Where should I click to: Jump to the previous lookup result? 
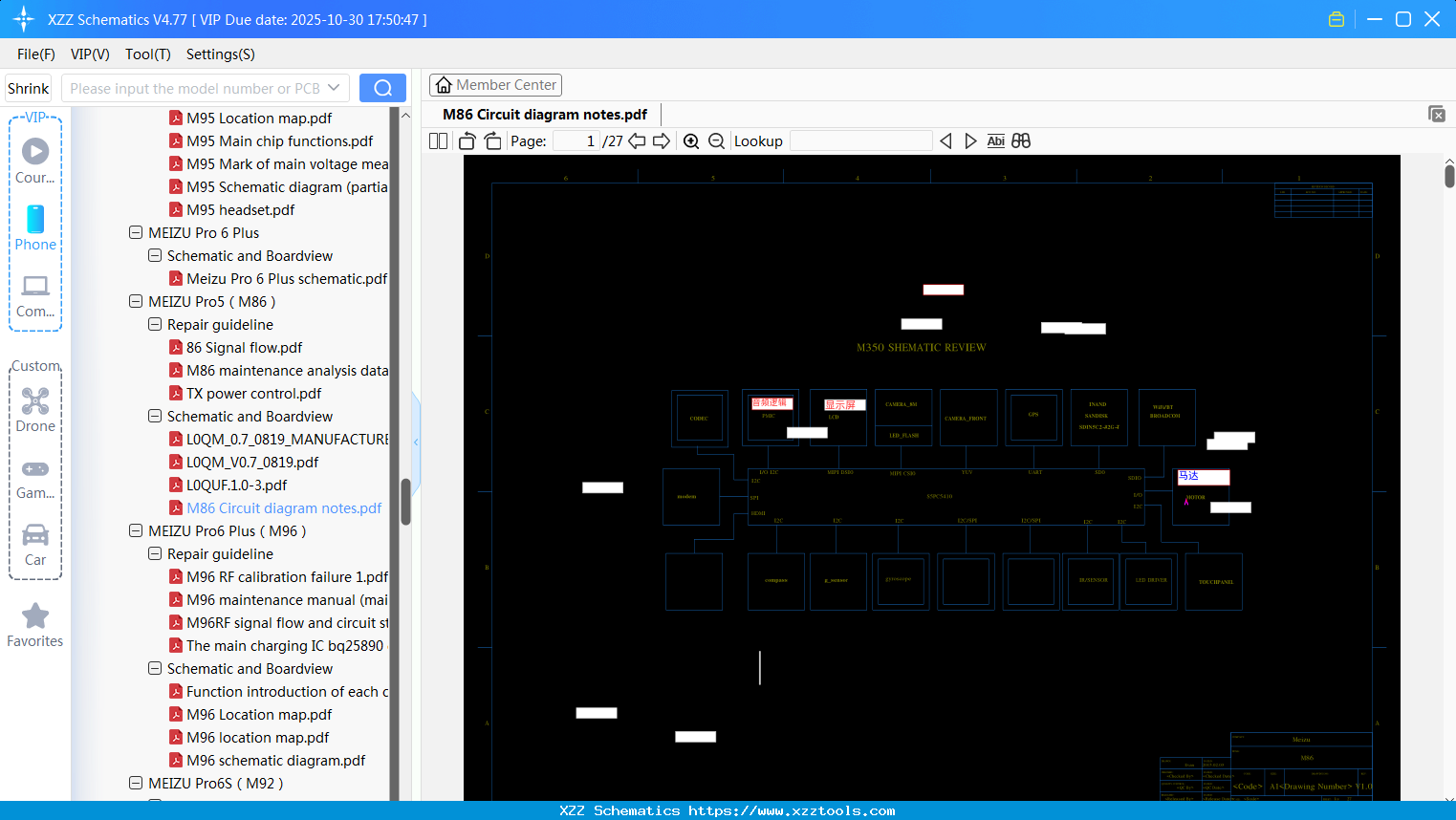[x=945, y=141]
